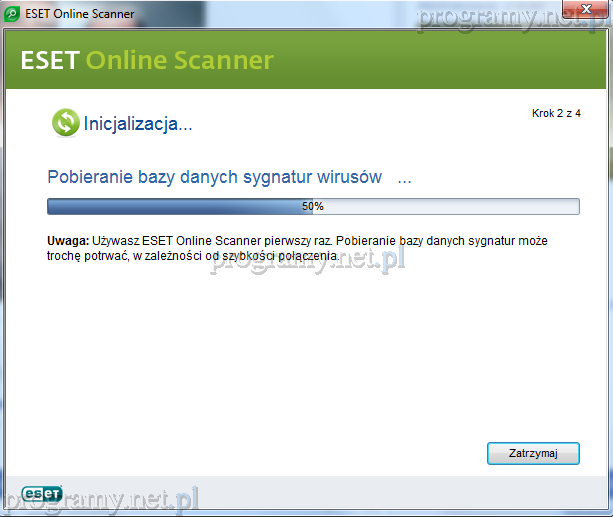Click the green Inicjalizacja refresh icon
The width and height of the screenshot is (613, 517).
click(65, 123)
